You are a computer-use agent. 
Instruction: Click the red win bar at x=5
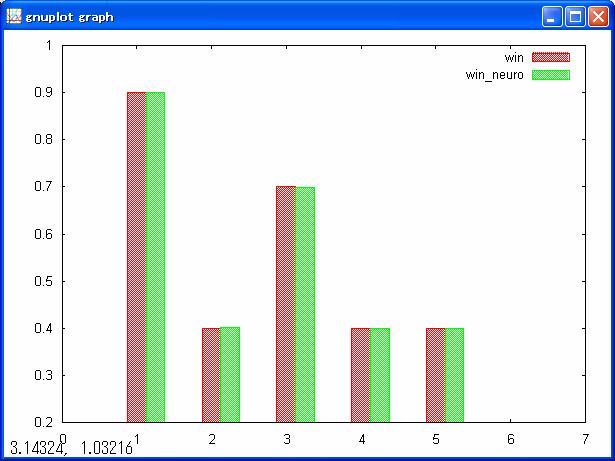coord(436,375)
